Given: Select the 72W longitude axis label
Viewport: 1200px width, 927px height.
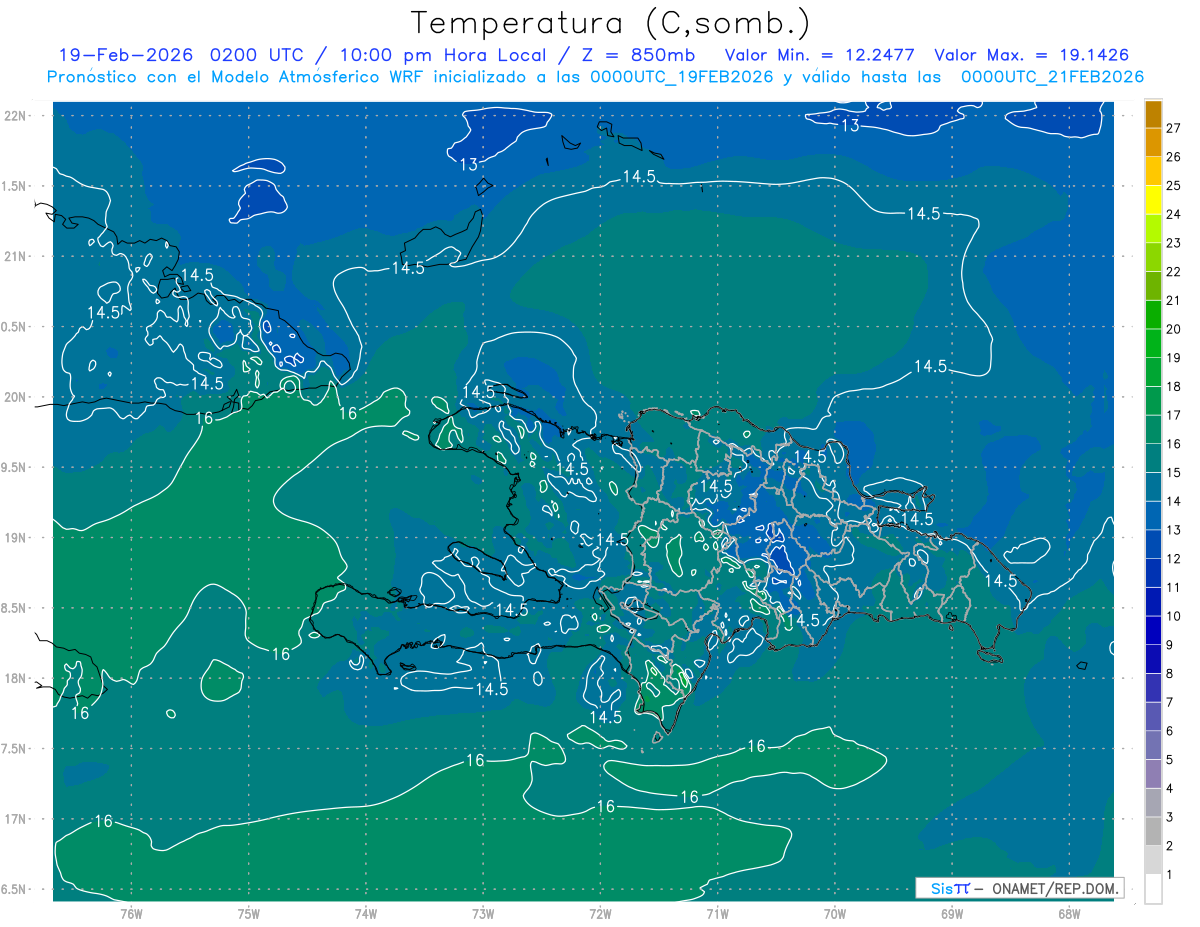Looking at the screenshot, I should click(x=600, y=913).
